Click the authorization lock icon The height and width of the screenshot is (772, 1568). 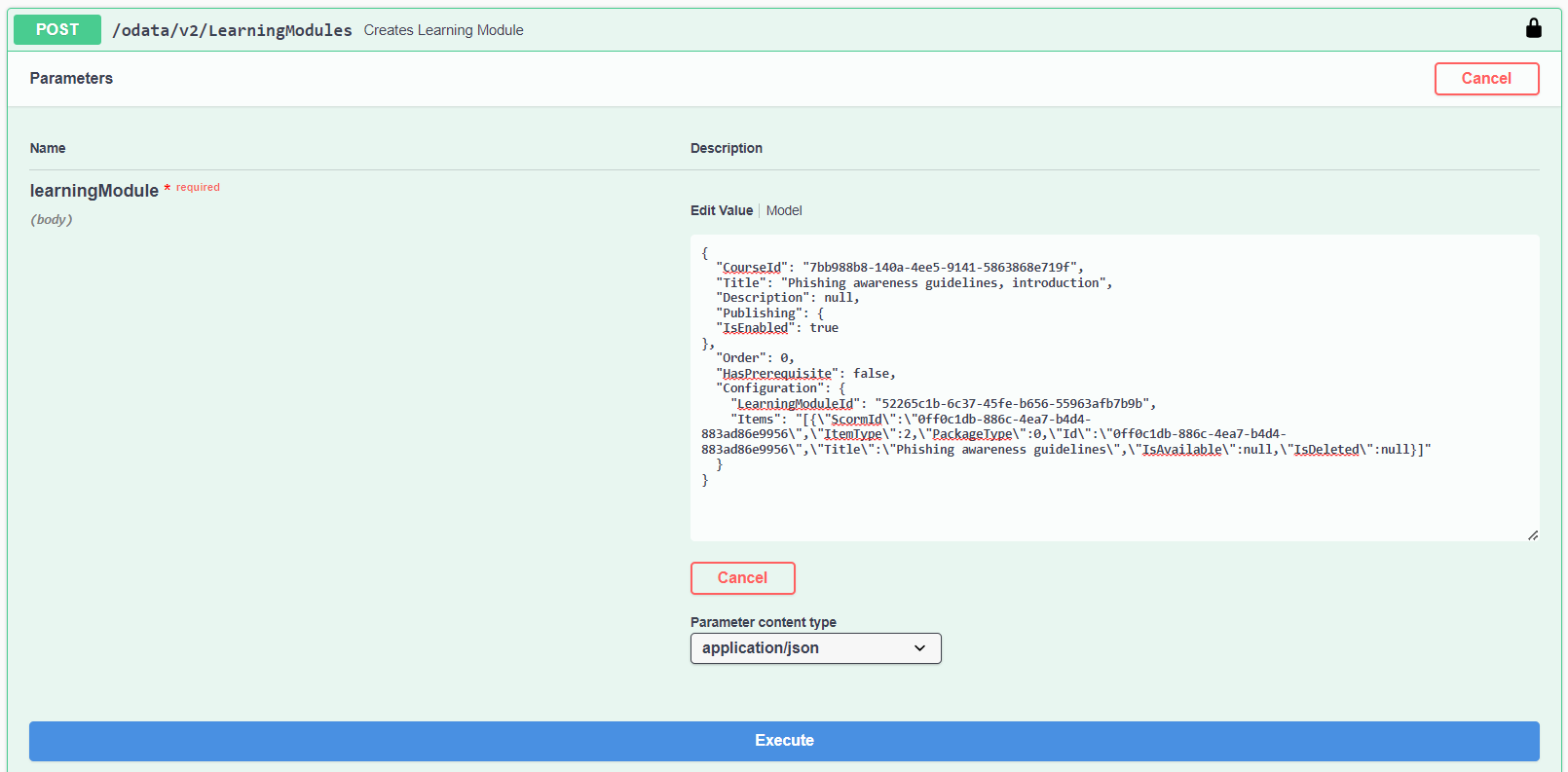click(x=1533, y=28)
